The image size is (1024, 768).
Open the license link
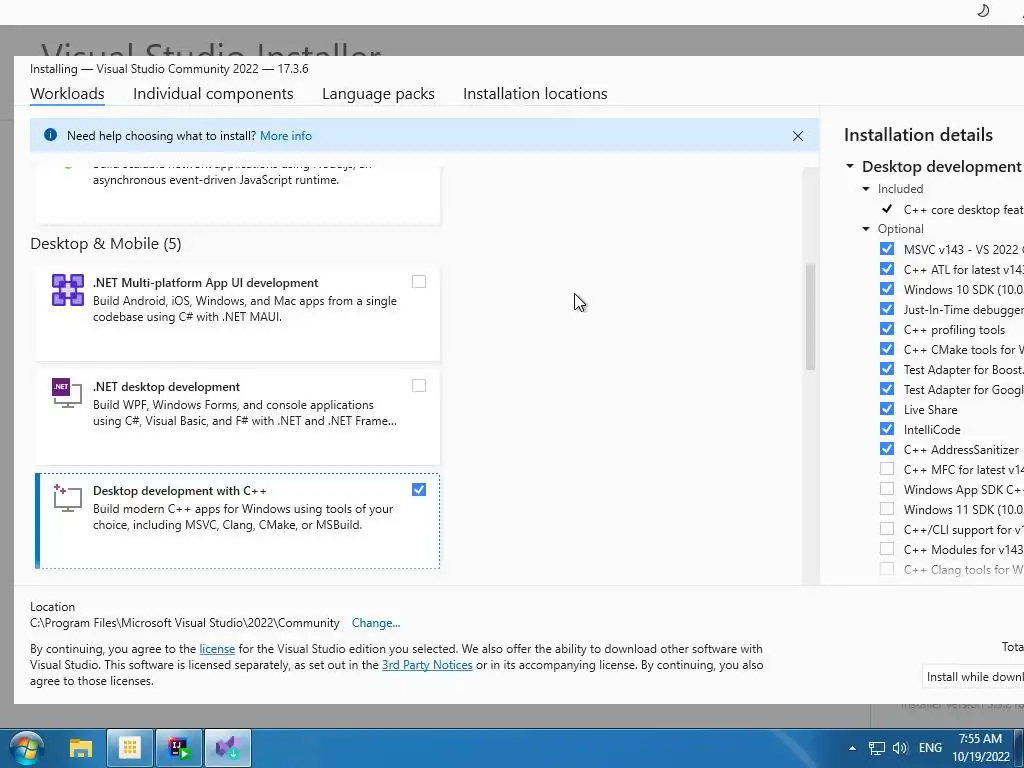(x=217, y=649)
